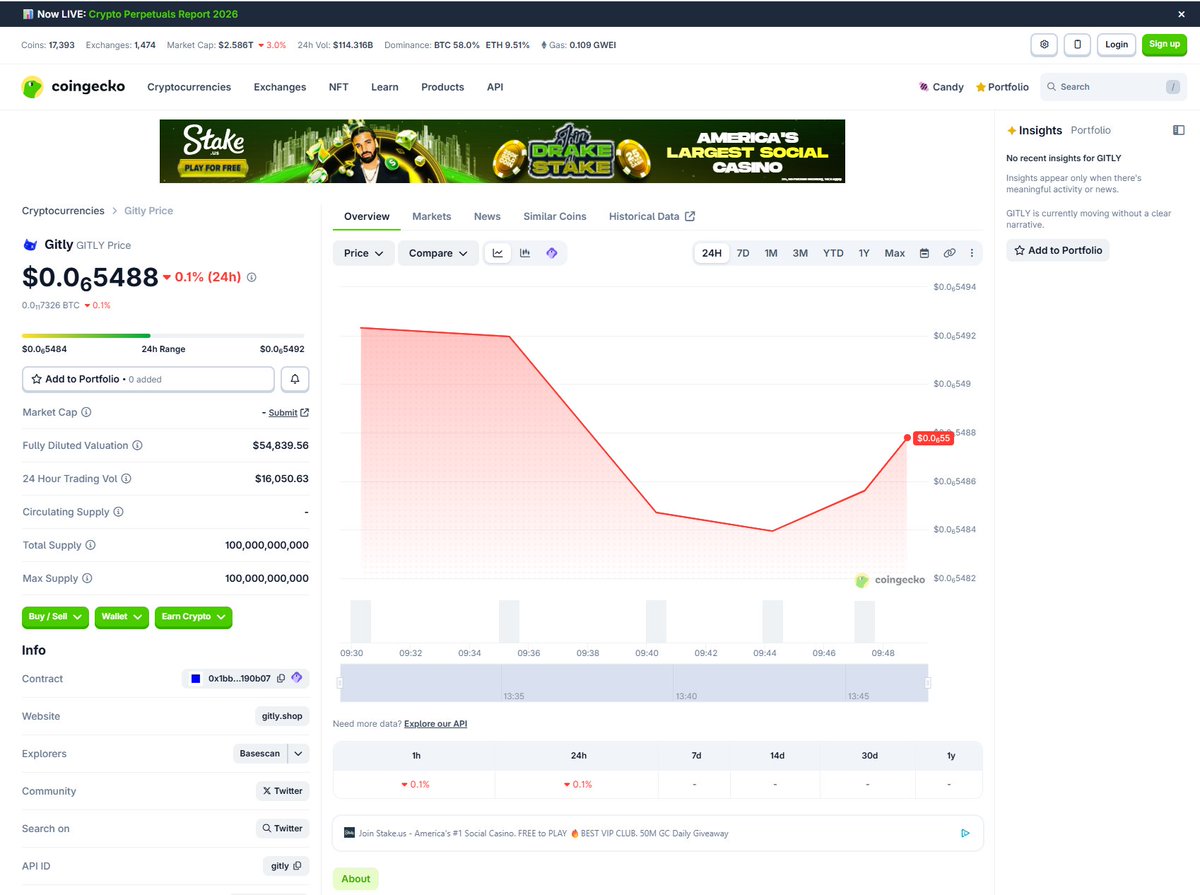This screenshot has width=1200, height=895.
Task: Expand the Wallet dropdown
Action: (x=122, y=617)
